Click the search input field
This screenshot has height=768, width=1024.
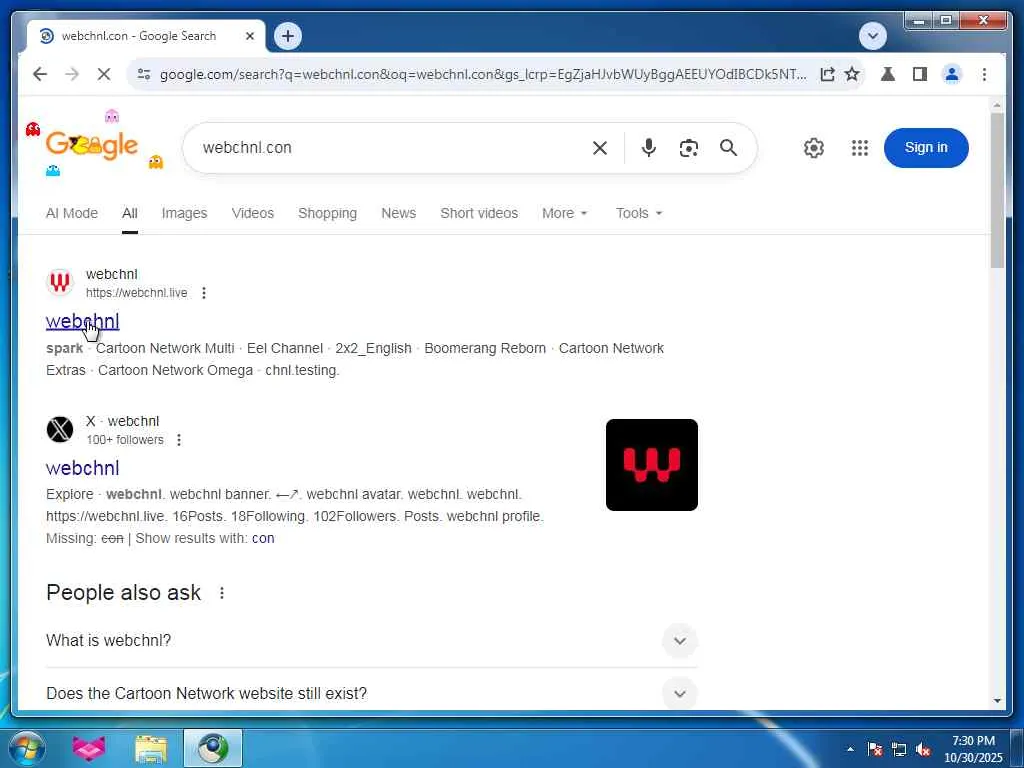click(x=392, y=148)
